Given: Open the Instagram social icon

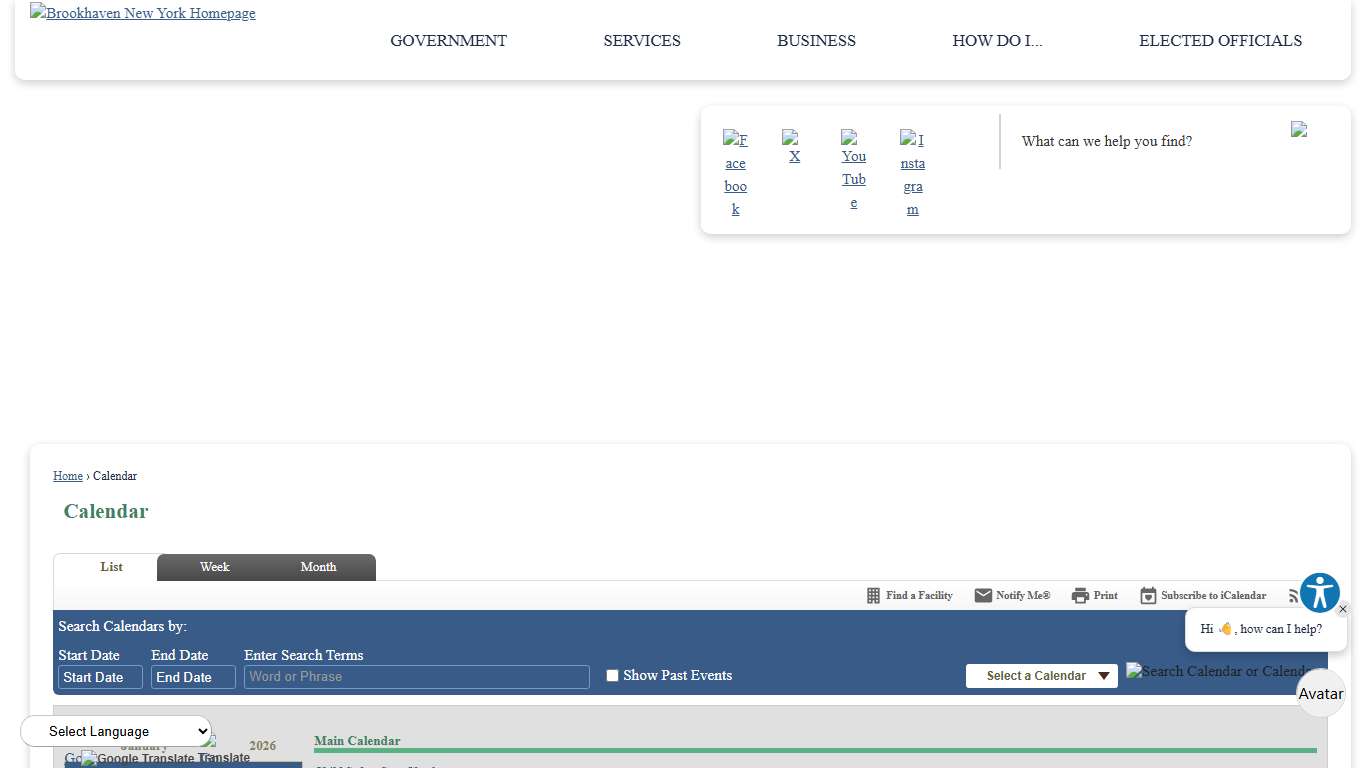Looking at the screenshot, I should (x=912, y=173).
